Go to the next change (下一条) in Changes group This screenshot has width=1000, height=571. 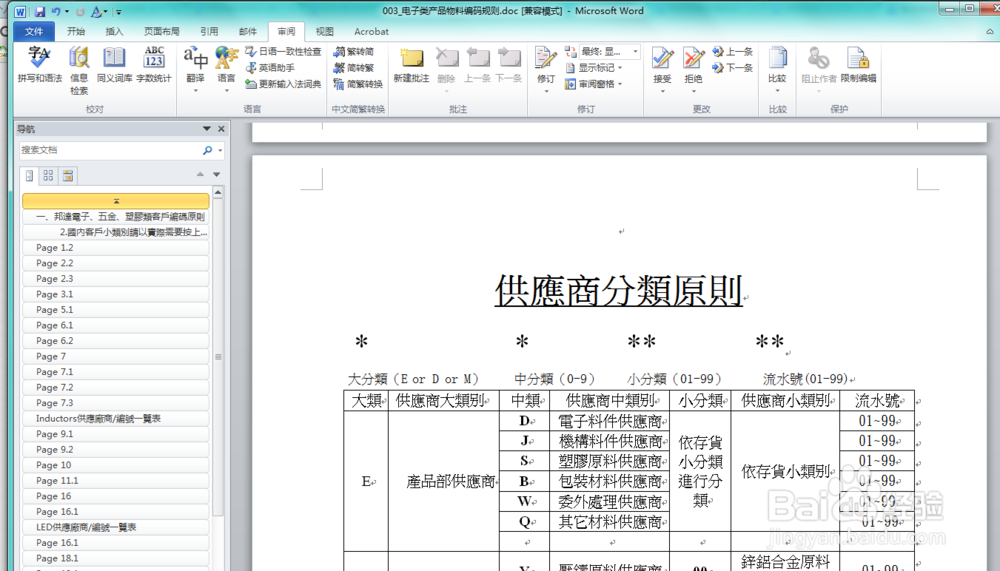pos(733,68)
